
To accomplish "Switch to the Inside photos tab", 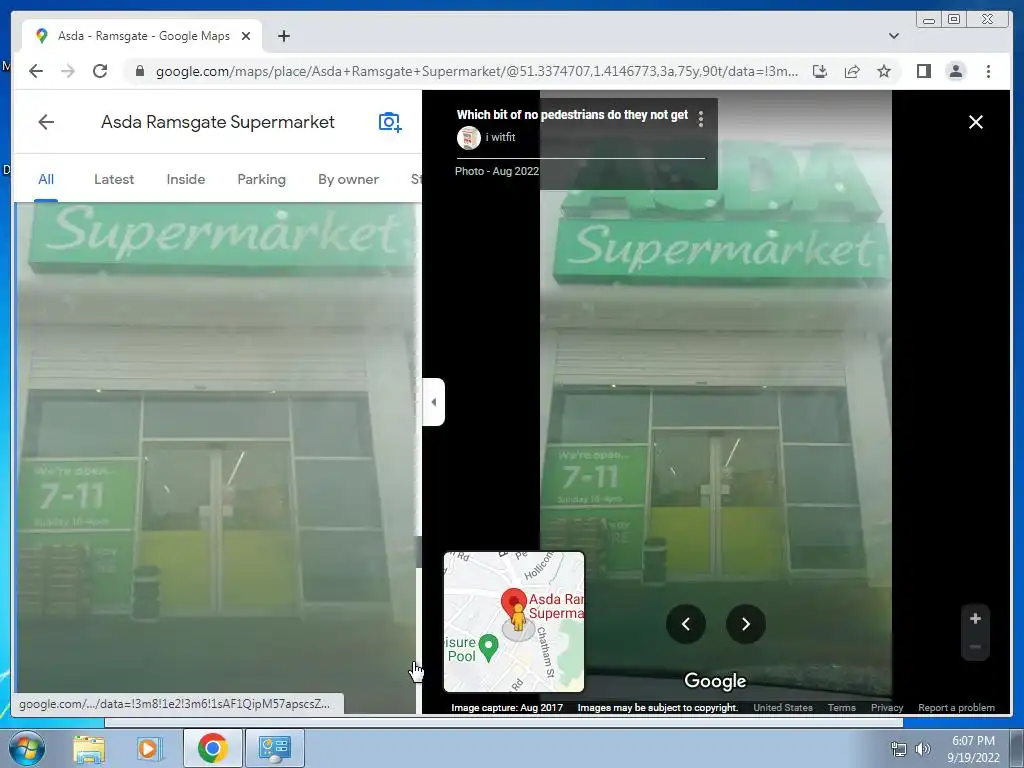I will click(185, 179).
